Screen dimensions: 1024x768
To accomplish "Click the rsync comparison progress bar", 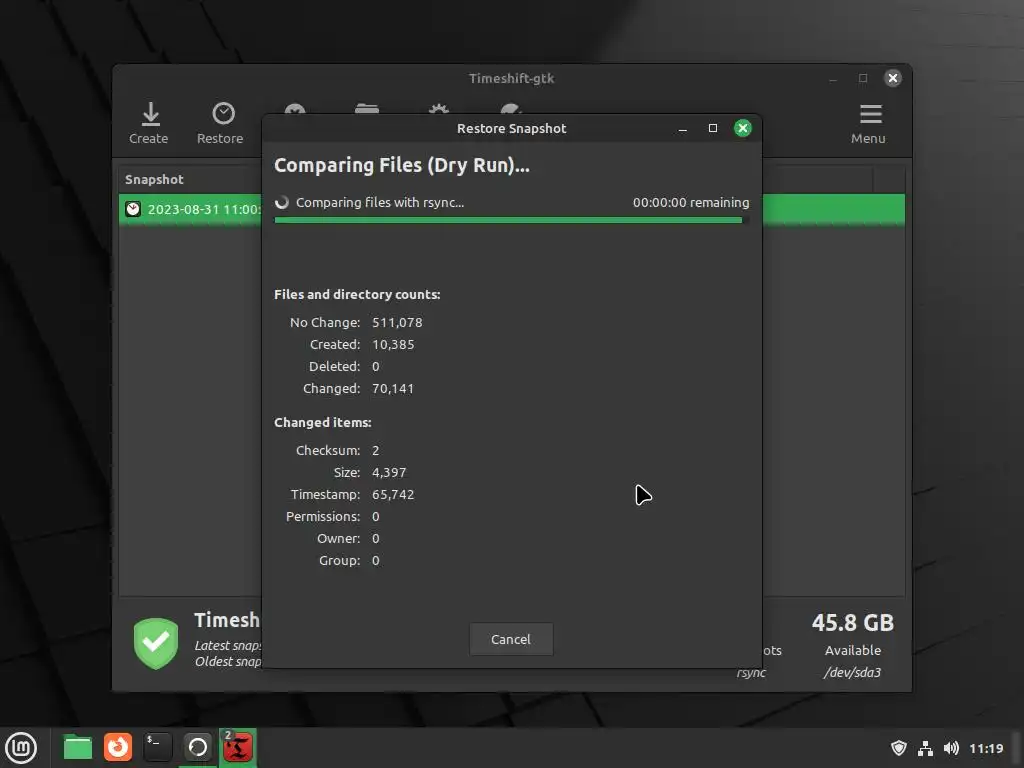I will pos(511,220).
